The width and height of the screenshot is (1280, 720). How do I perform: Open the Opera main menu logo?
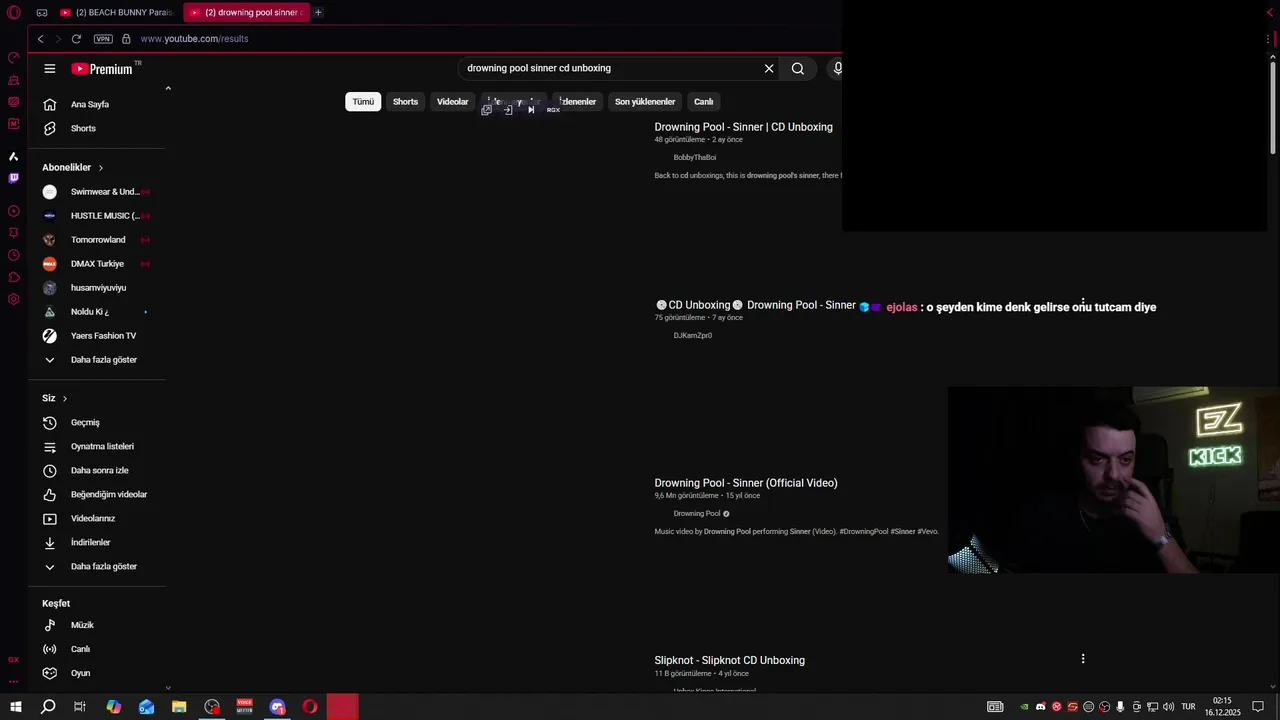[14, 12]
